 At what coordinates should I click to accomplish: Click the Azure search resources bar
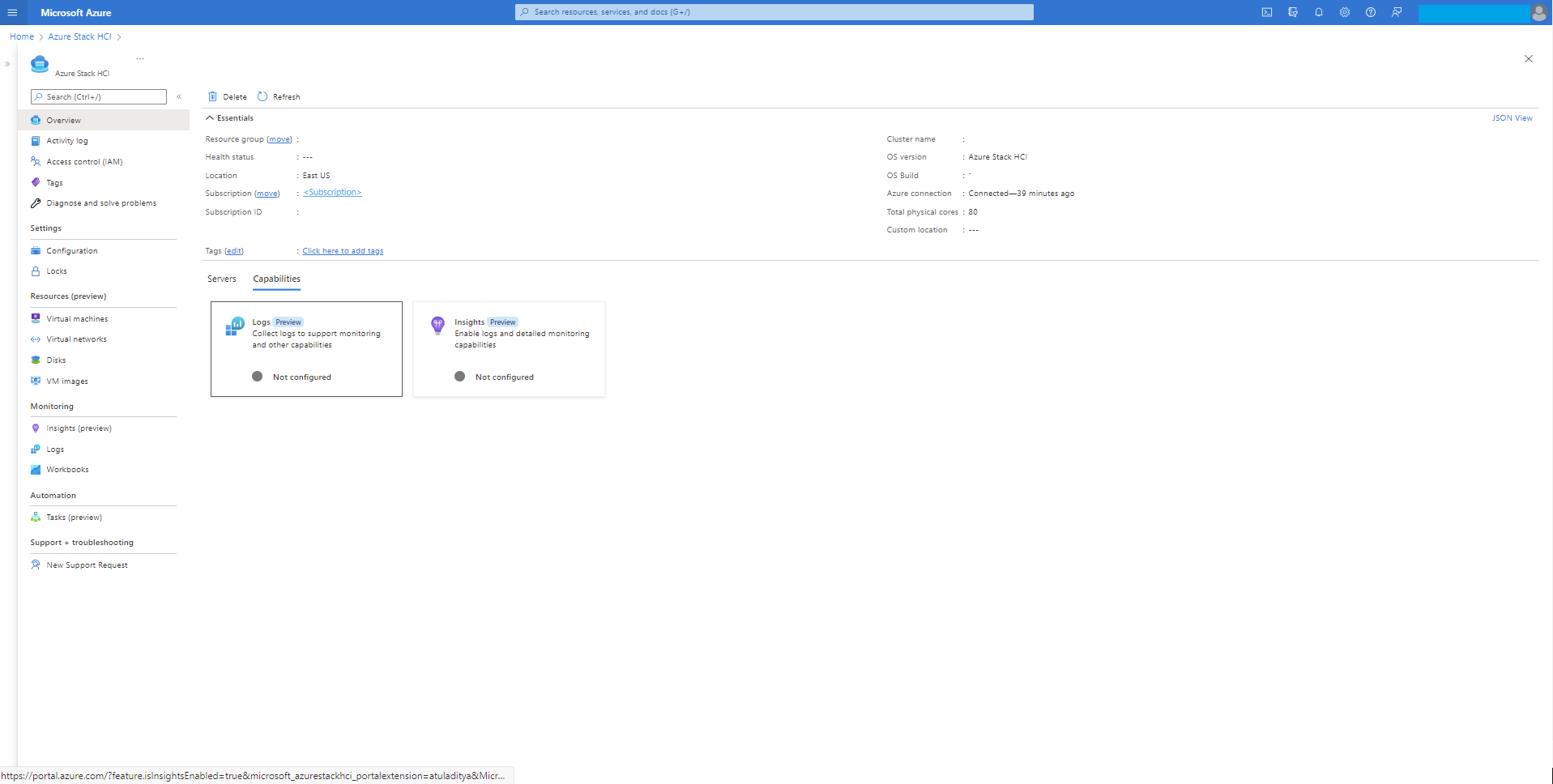click(774, 12)
